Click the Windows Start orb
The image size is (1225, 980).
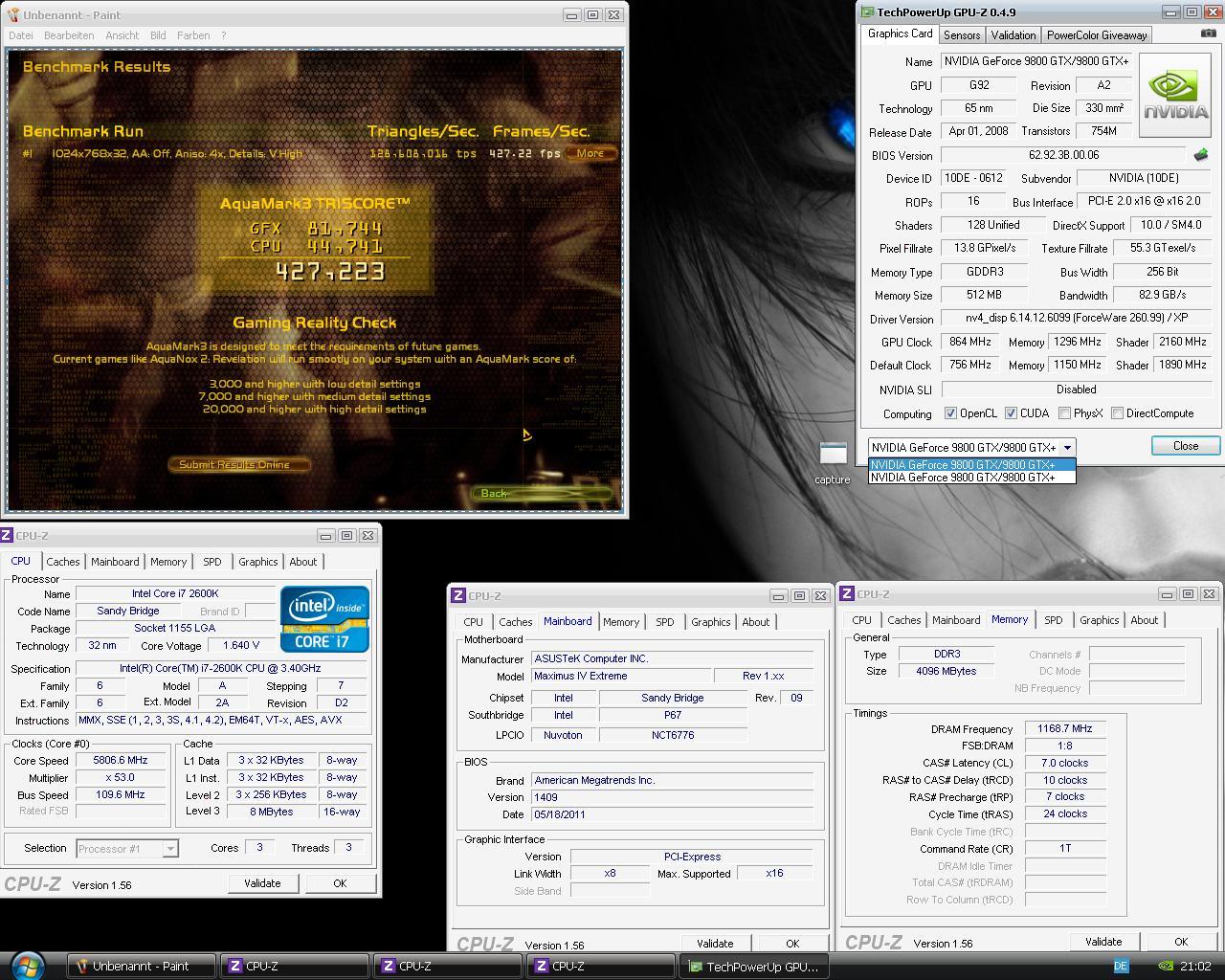[26, 965]
